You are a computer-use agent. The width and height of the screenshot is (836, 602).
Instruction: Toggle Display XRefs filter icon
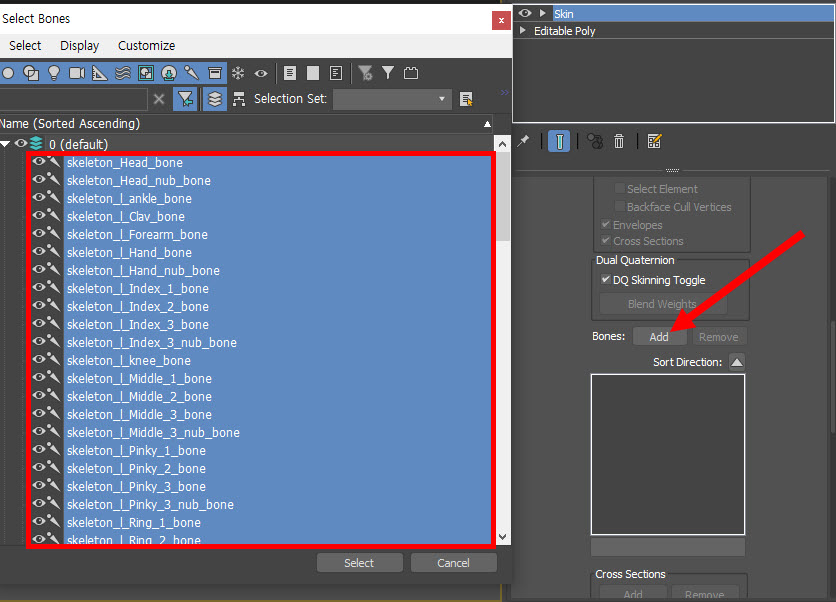click(x=168, y=73)
